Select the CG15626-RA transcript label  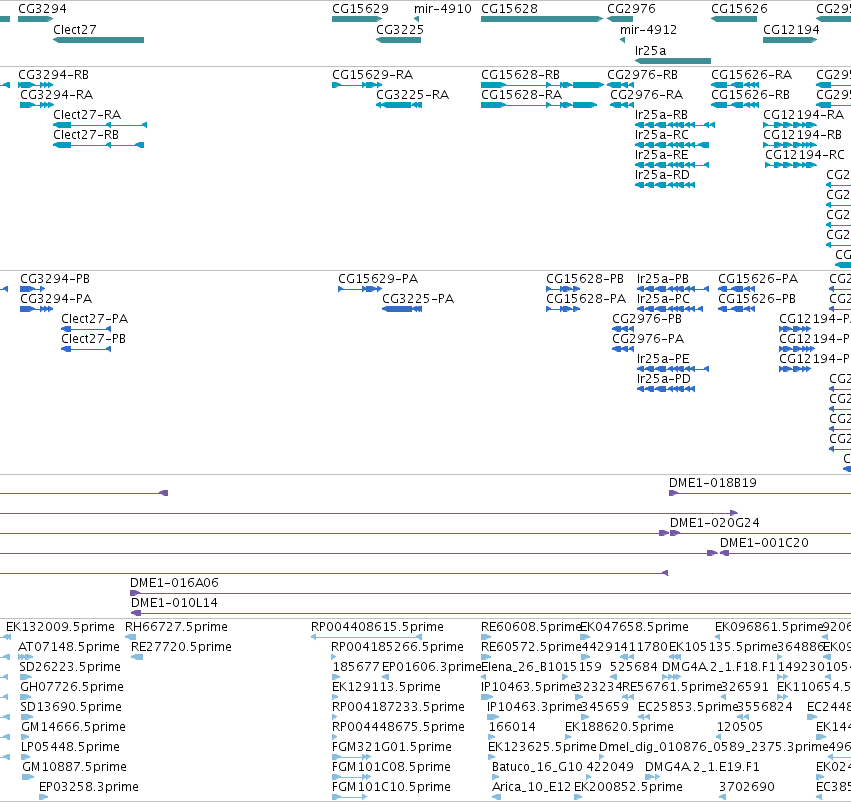pyautogui.click(x=751, y=75)
